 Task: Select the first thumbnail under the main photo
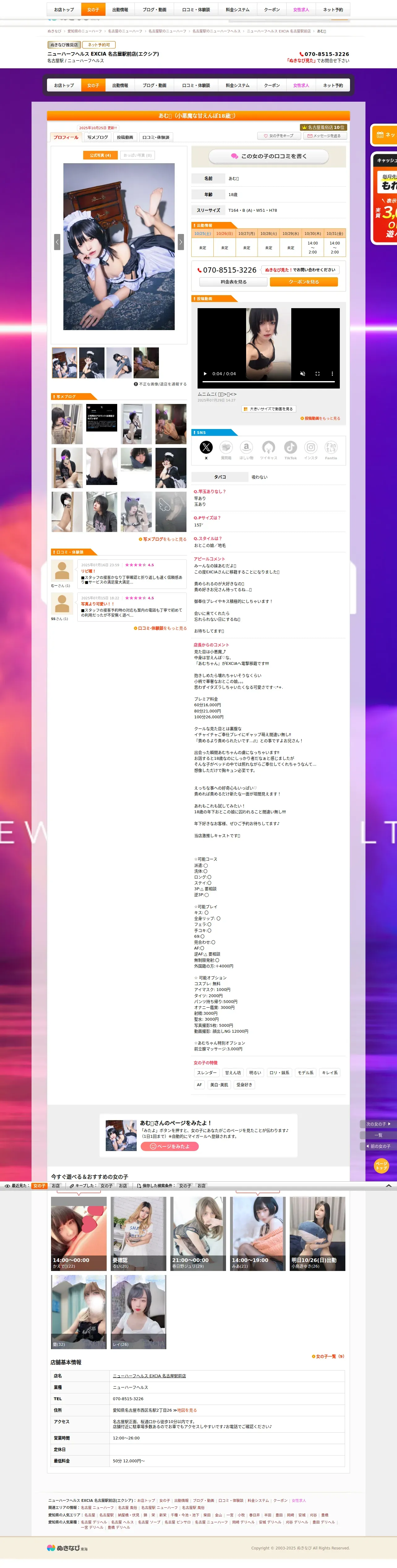(64, 363)
